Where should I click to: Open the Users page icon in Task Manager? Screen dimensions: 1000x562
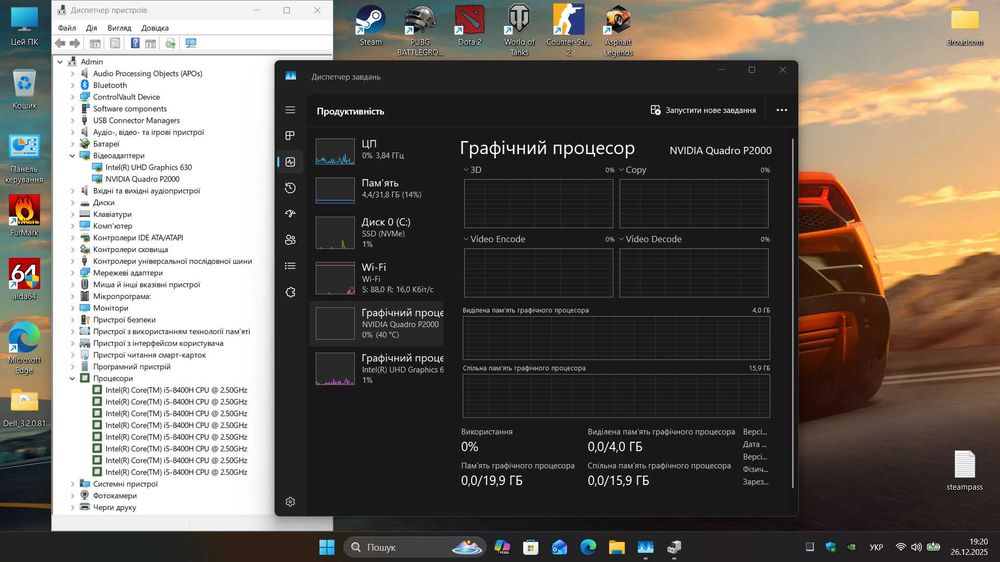pos(290,240)
